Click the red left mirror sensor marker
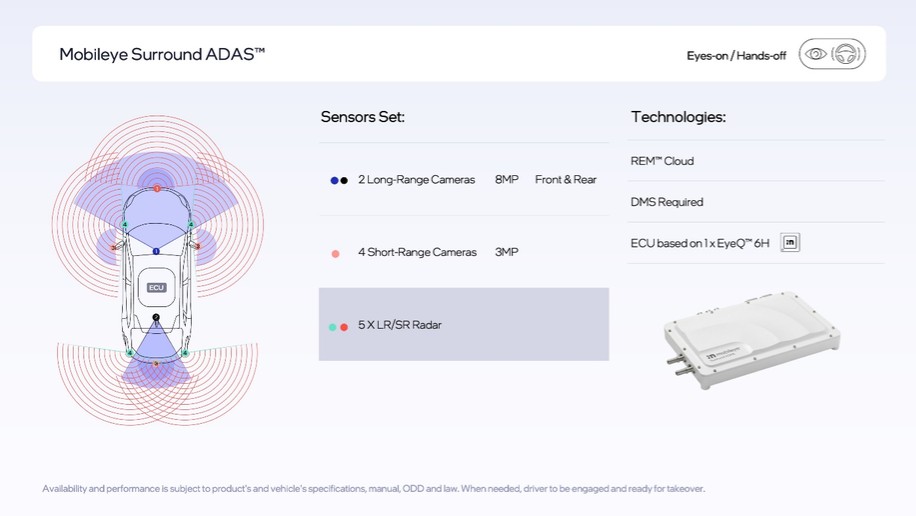Screen dimensions: 916x516 click(113, 247)
